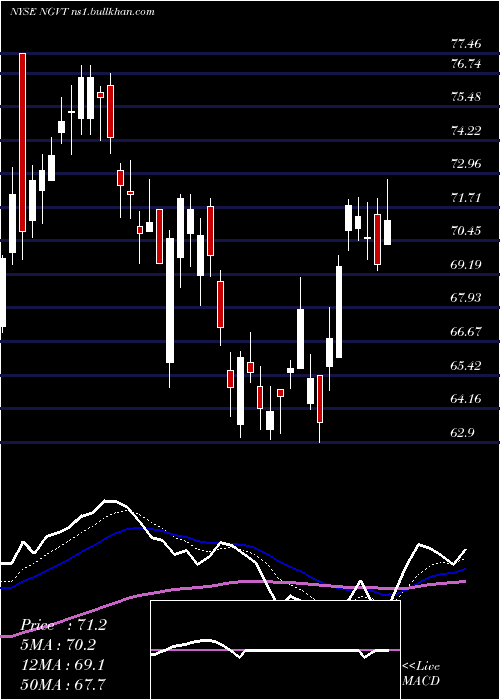Click the 12MA : 69.1 readout
The height and width of the screenshot is (700, 500).
coord(63,665)
